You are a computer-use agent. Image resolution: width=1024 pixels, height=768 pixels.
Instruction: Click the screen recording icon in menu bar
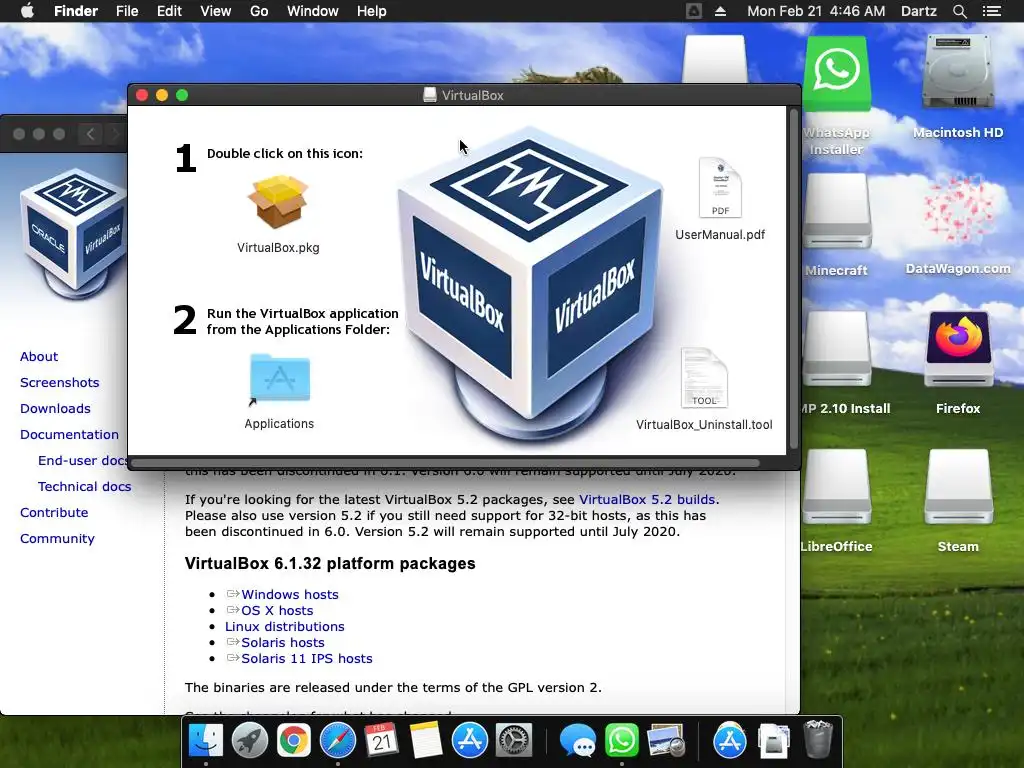pos(694,11)
